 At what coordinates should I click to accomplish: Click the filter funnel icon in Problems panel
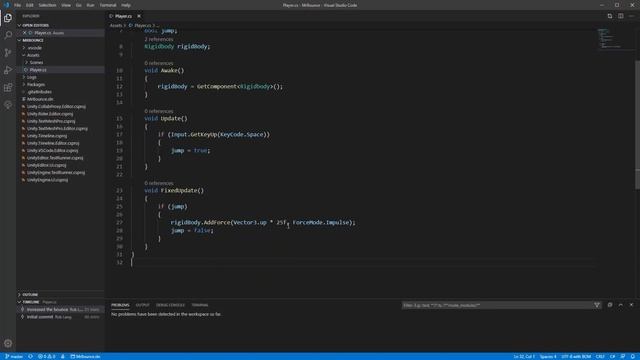tap(597, 305)
